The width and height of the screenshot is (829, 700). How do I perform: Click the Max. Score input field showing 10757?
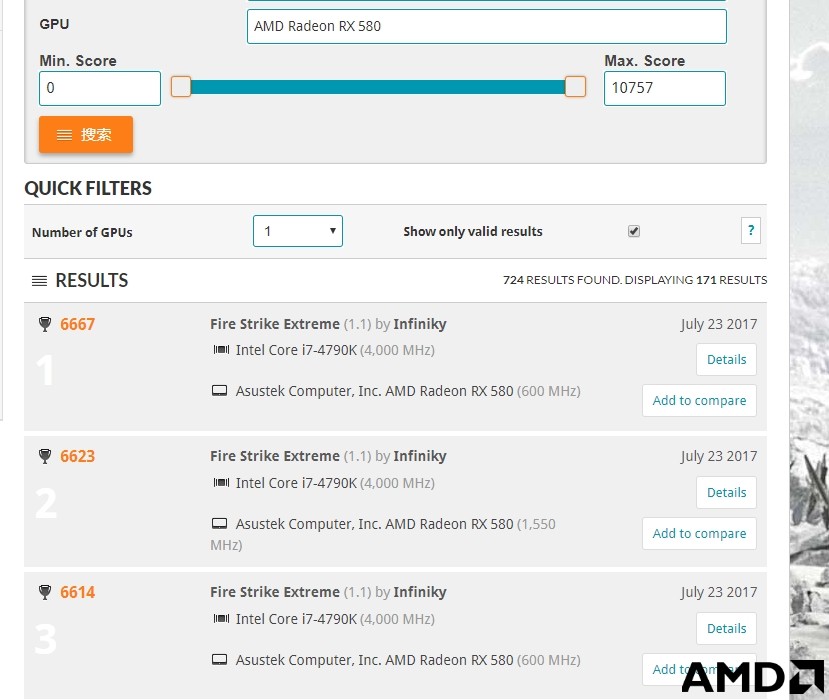click(x=665, y=88)
